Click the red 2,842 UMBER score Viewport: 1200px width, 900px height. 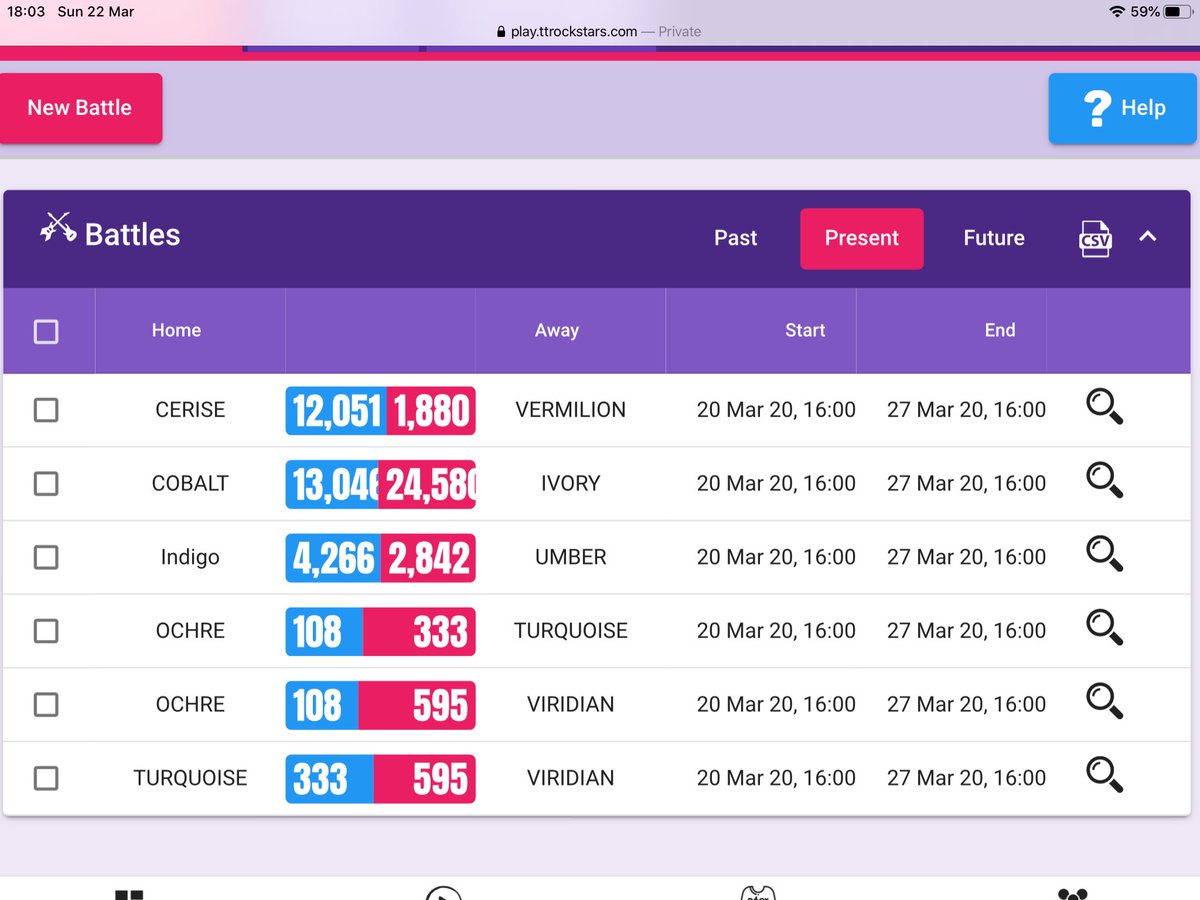[428, 558]
